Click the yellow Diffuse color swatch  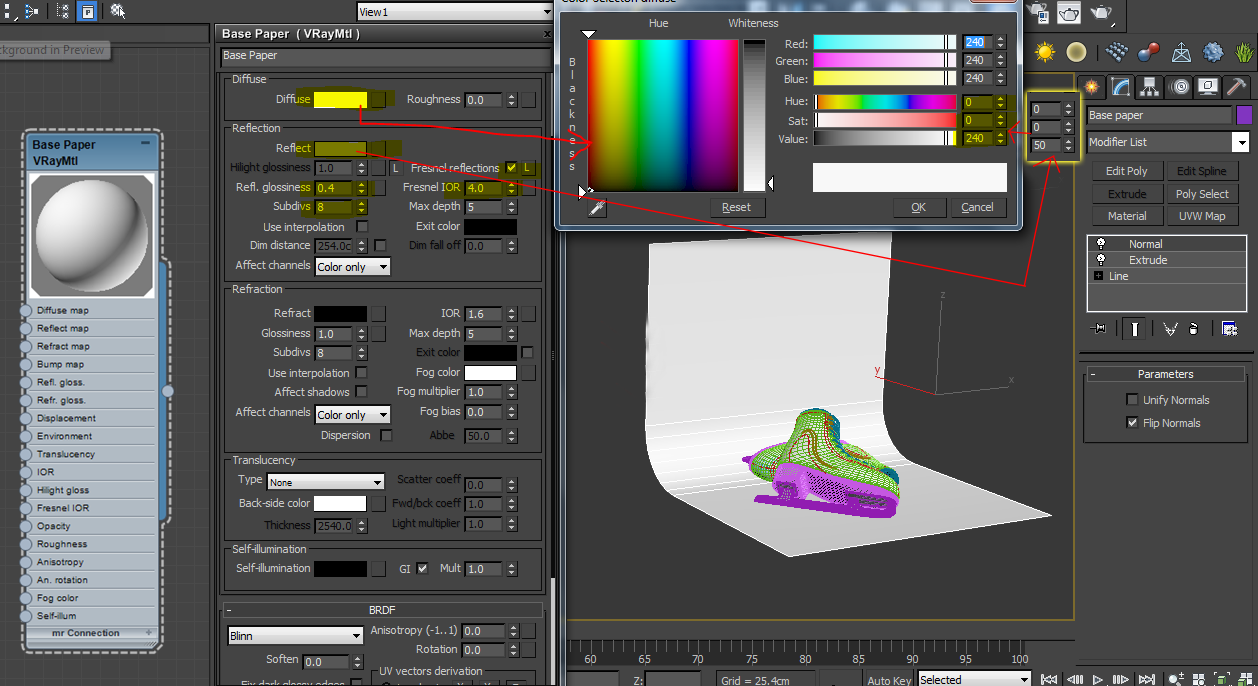point(340,99)
